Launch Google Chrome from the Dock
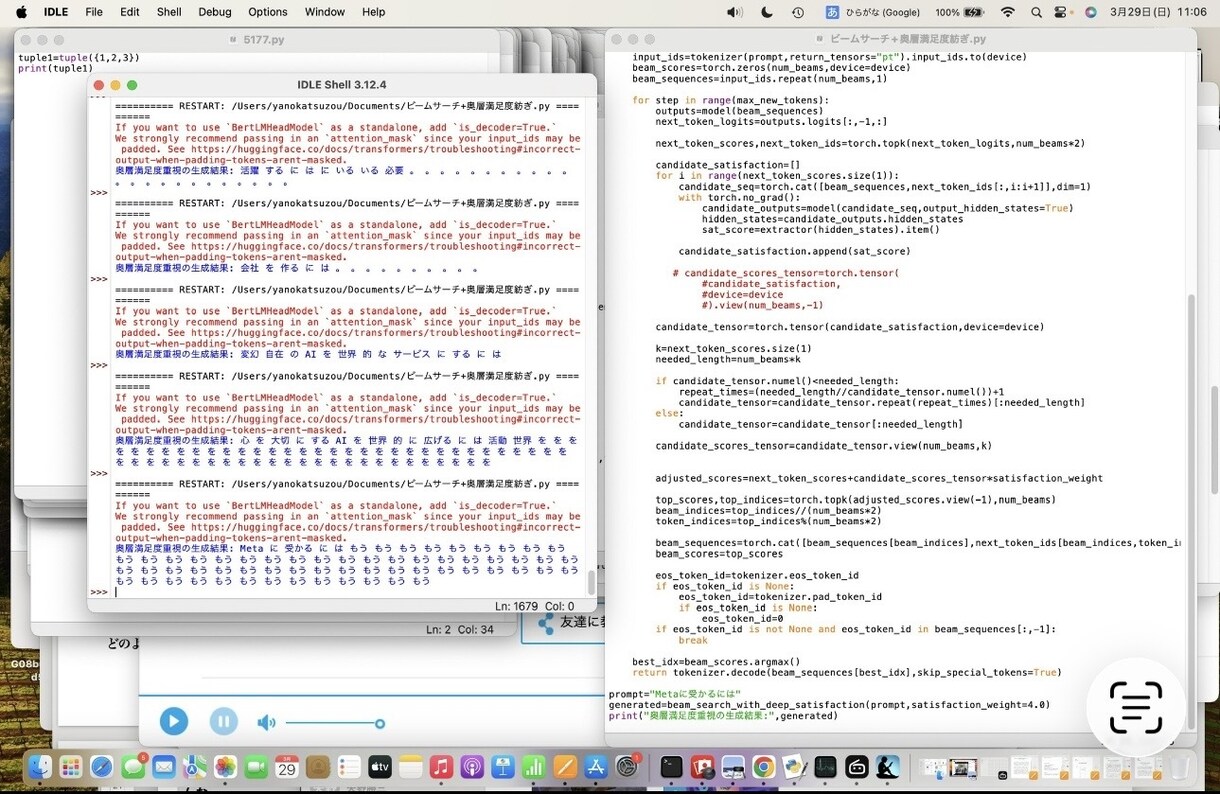 coord(764,767)
